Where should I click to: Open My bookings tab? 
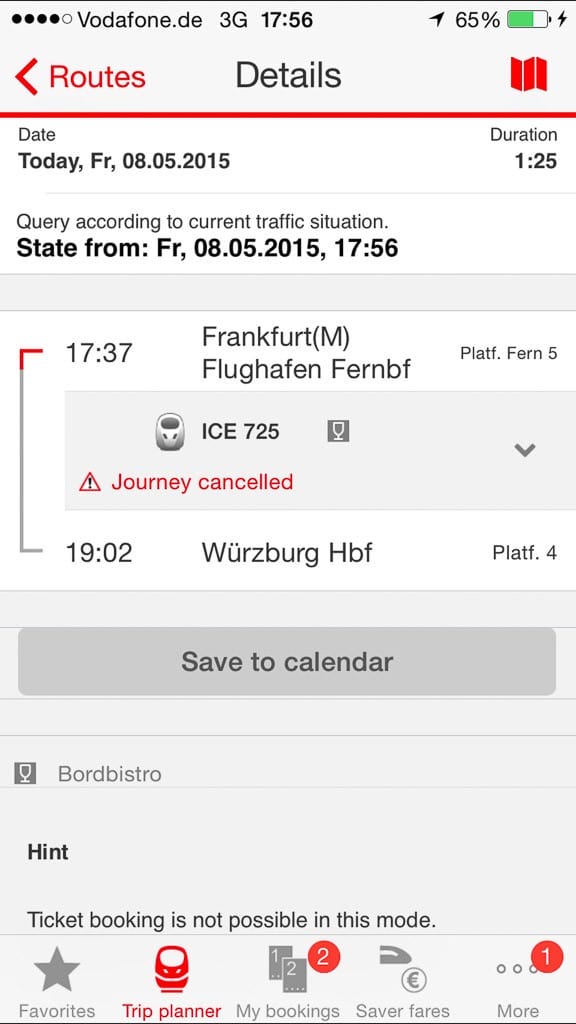click(x=287, y=981)
